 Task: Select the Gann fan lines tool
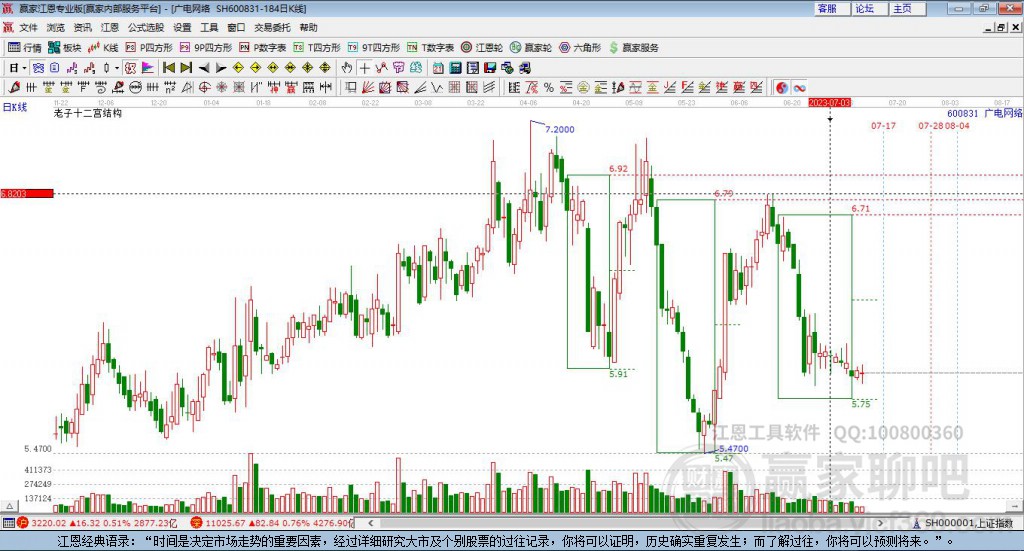tap(368, 87)
